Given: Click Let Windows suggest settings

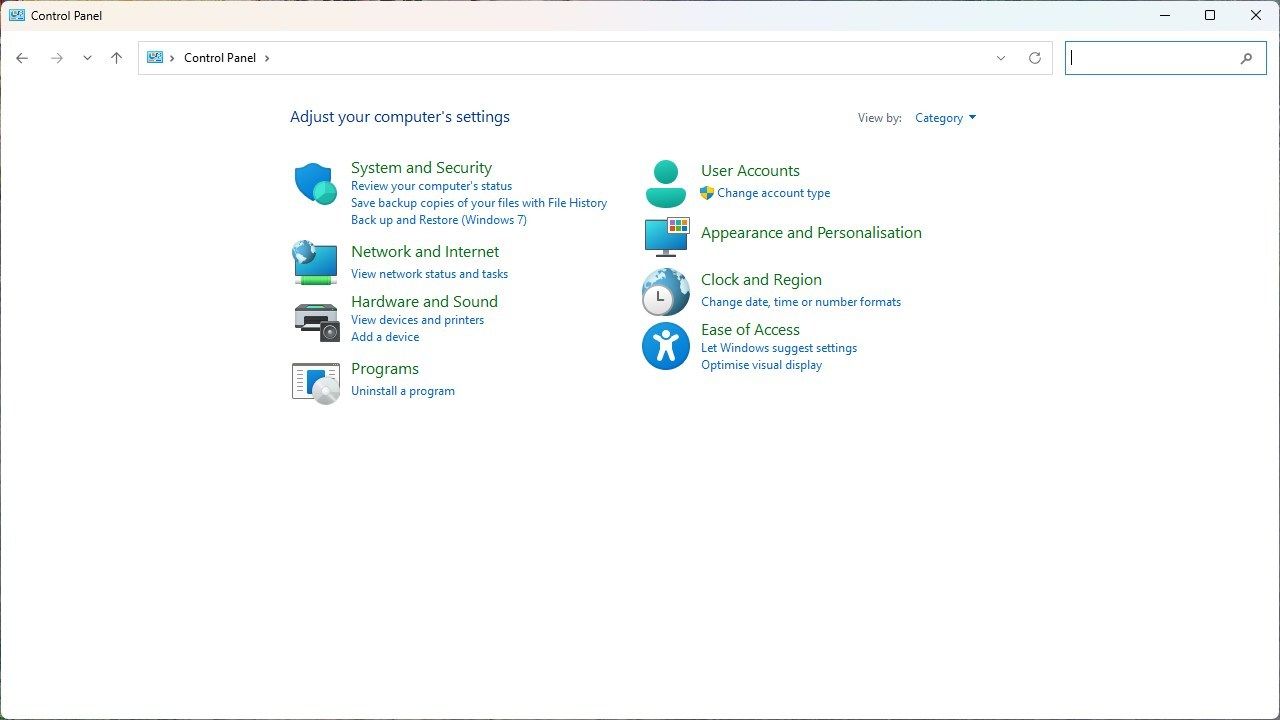Looking at the screenshot, I should point(779,348).
